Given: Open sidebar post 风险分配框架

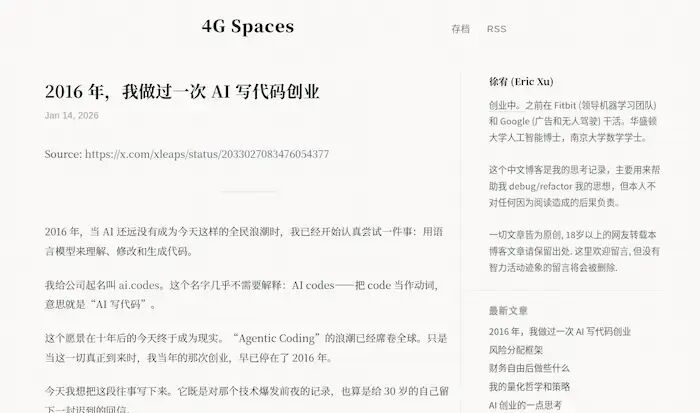Looking at the screenshot, I should (516, 350).
